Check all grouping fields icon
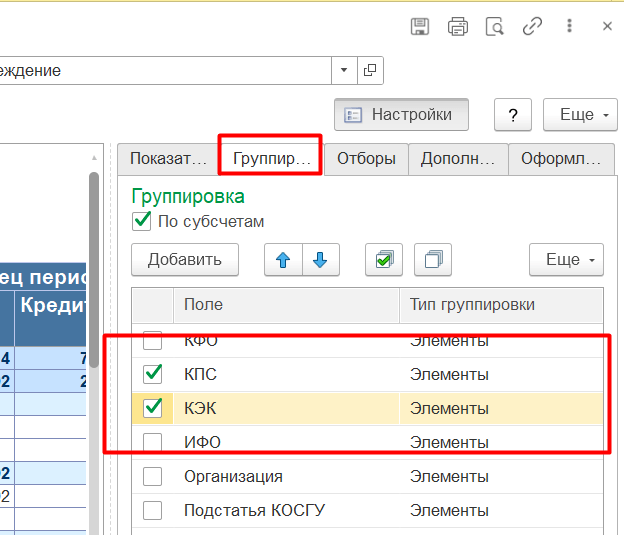This screenshot has width=624, height=535. pos(383,260)
